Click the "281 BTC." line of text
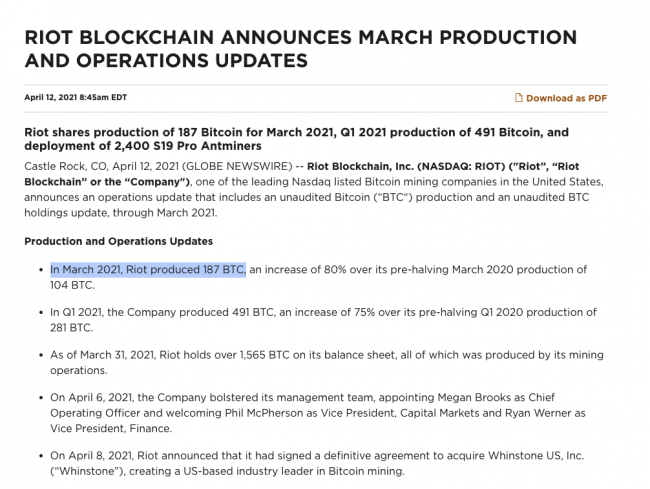 pyautogui.click(x=72, y=328)
